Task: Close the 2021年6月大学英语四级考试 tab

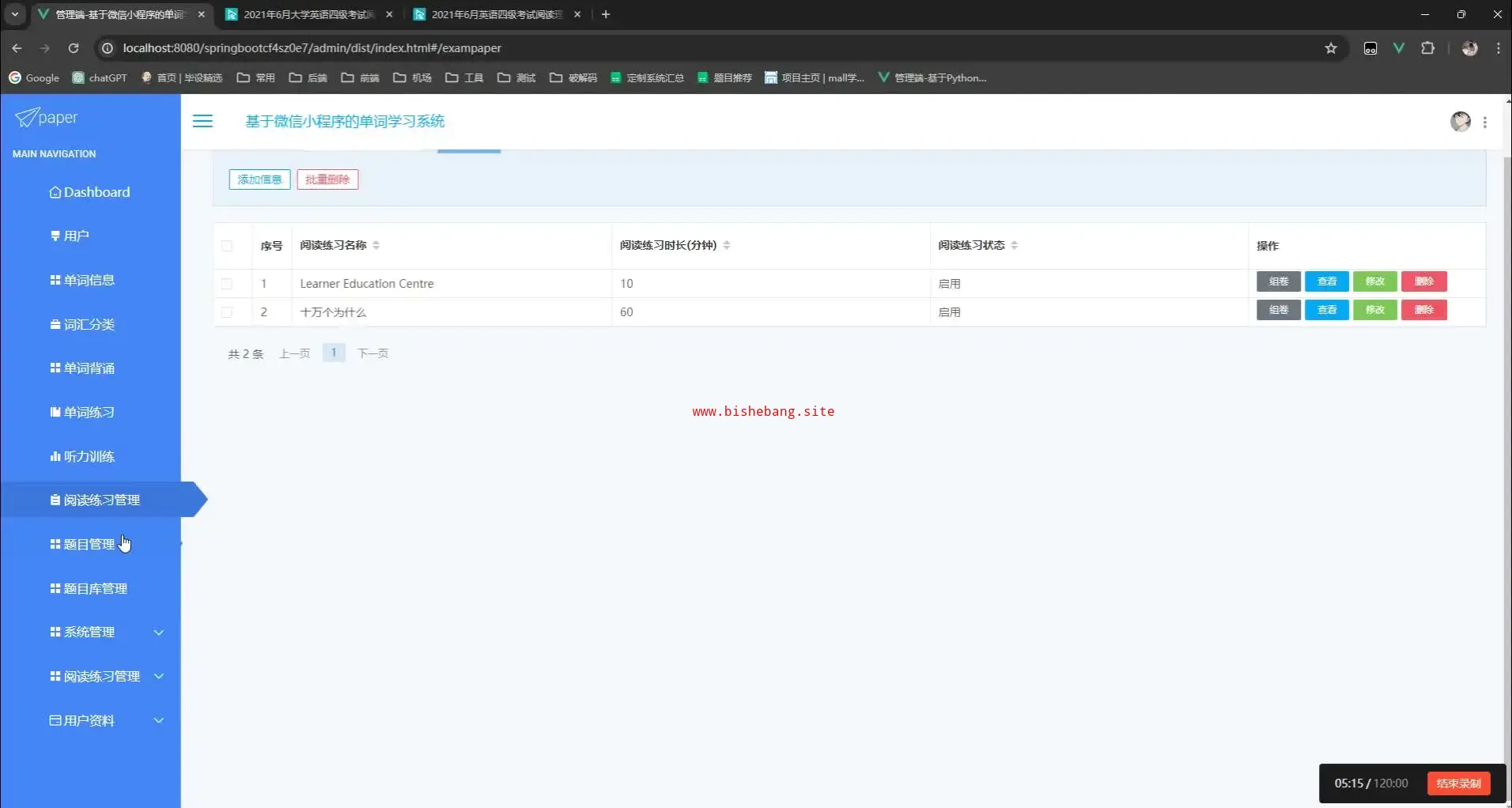Action: pyautogui.click(x=389, y=14)
